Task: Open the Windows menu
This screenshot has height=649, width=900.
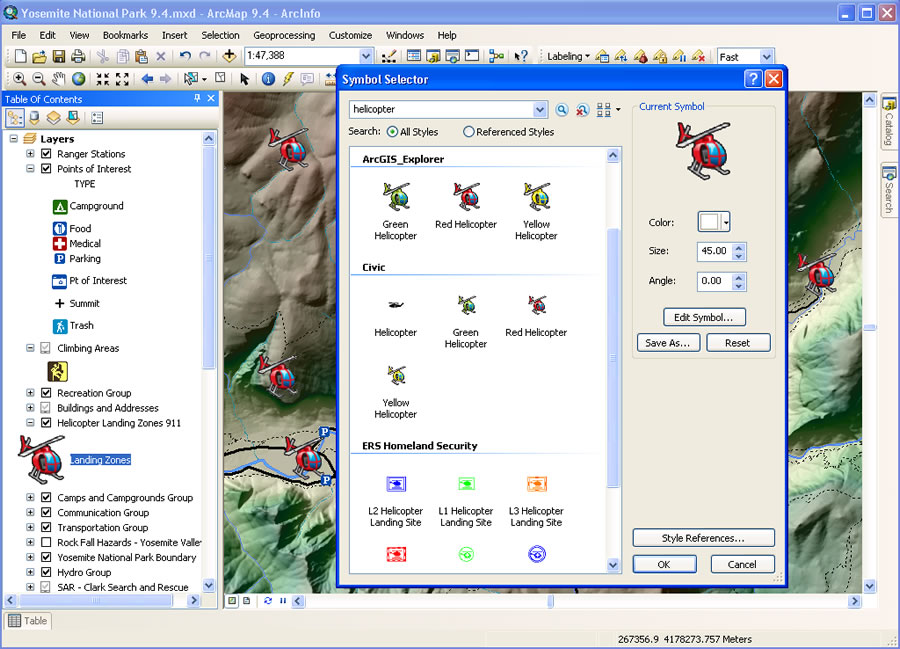Action: (x=405, y=35)
